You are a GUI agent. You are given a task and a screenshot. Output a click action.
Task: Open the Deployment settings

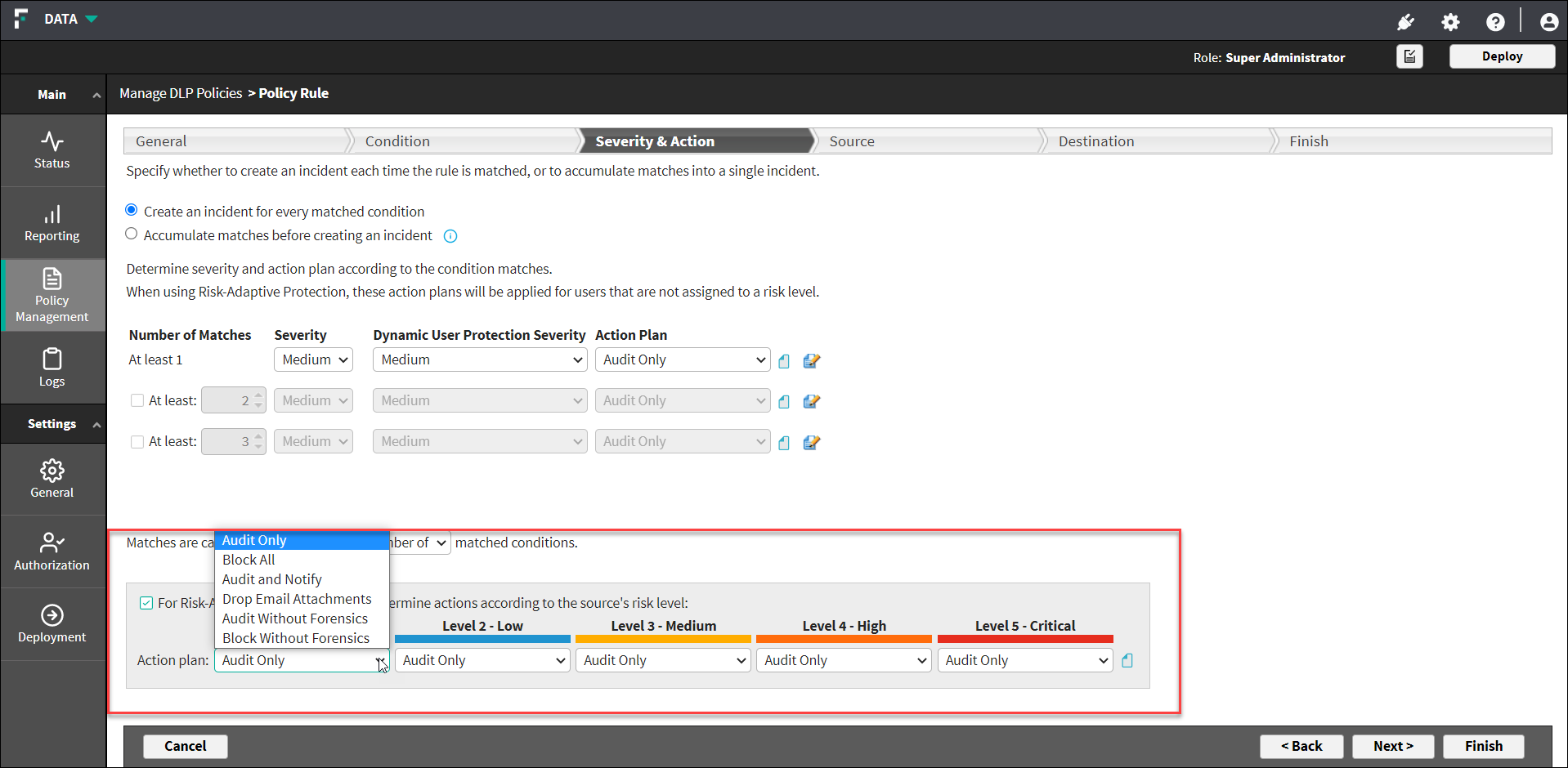point(52,623)
